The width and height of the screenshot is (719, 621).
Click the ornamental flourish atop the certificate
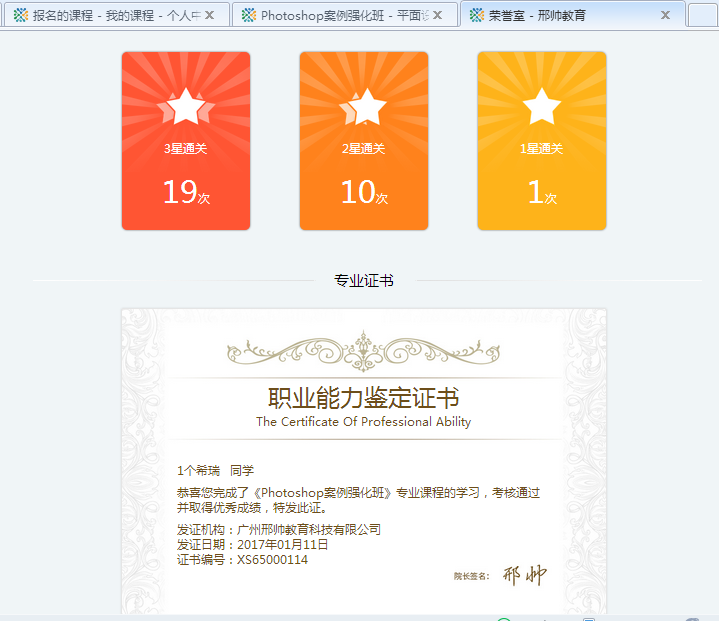pos(363,351)
